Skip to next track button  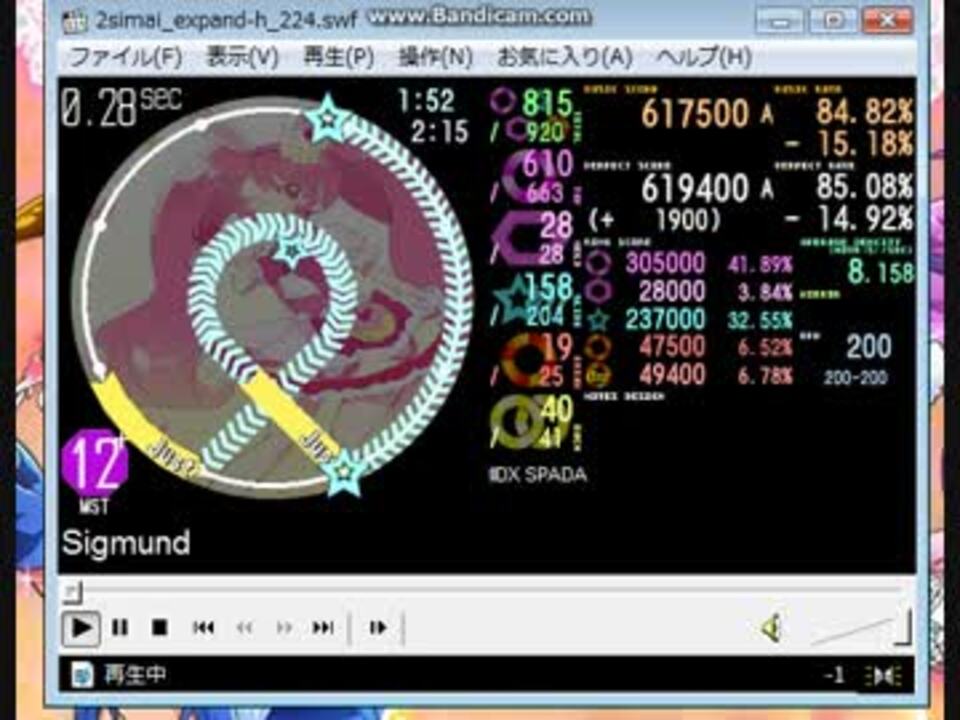pyautogui.click(x=323, y=628)
